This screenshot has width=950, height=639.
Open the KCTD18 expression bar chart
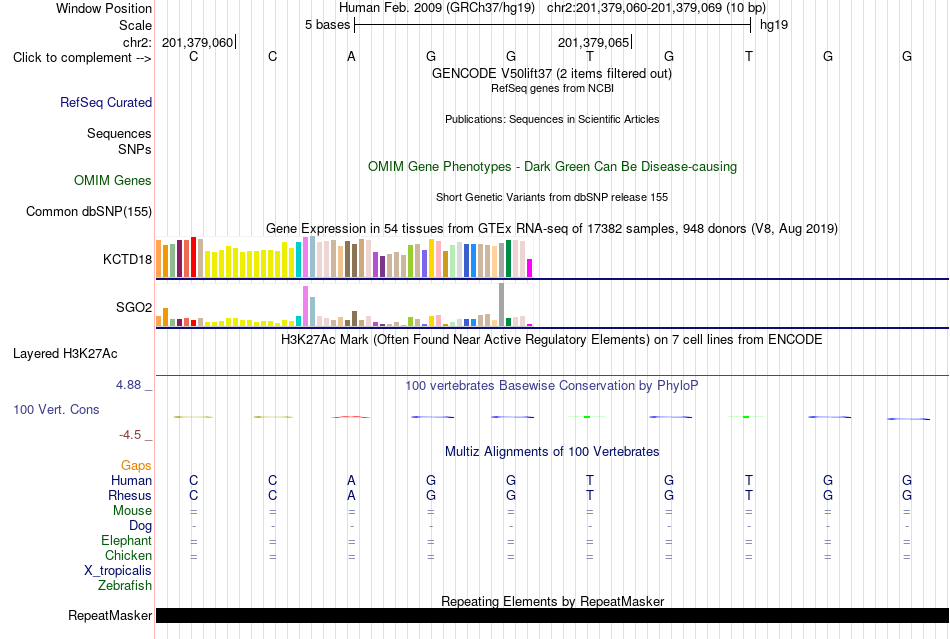[344, 257]
